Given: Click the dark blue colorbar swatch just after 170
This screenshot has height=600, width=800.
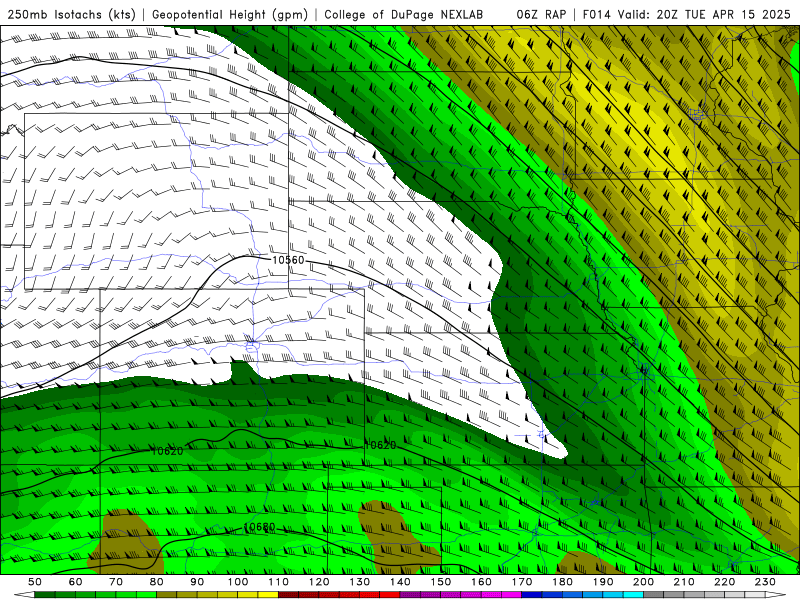Looking at the screenshot, I should (x=532, y=595).
